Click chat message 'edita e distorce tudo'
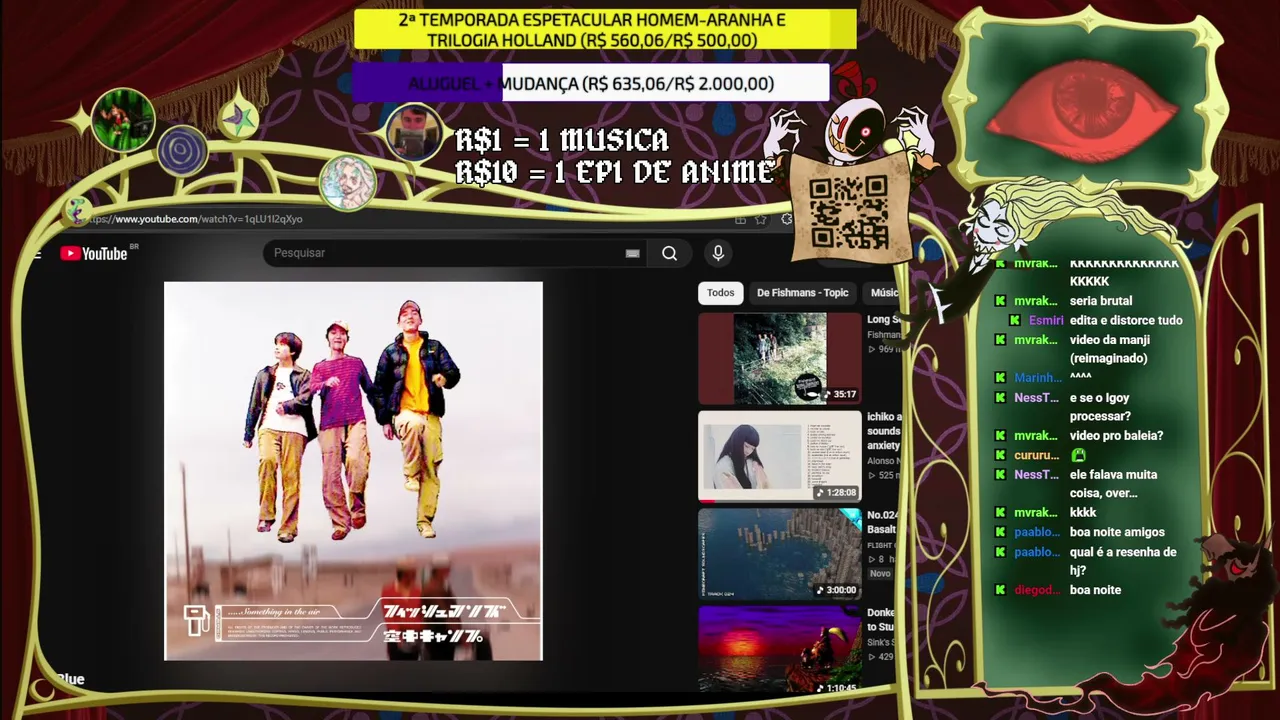The image size is (1280, 720). coord(1126,320)
